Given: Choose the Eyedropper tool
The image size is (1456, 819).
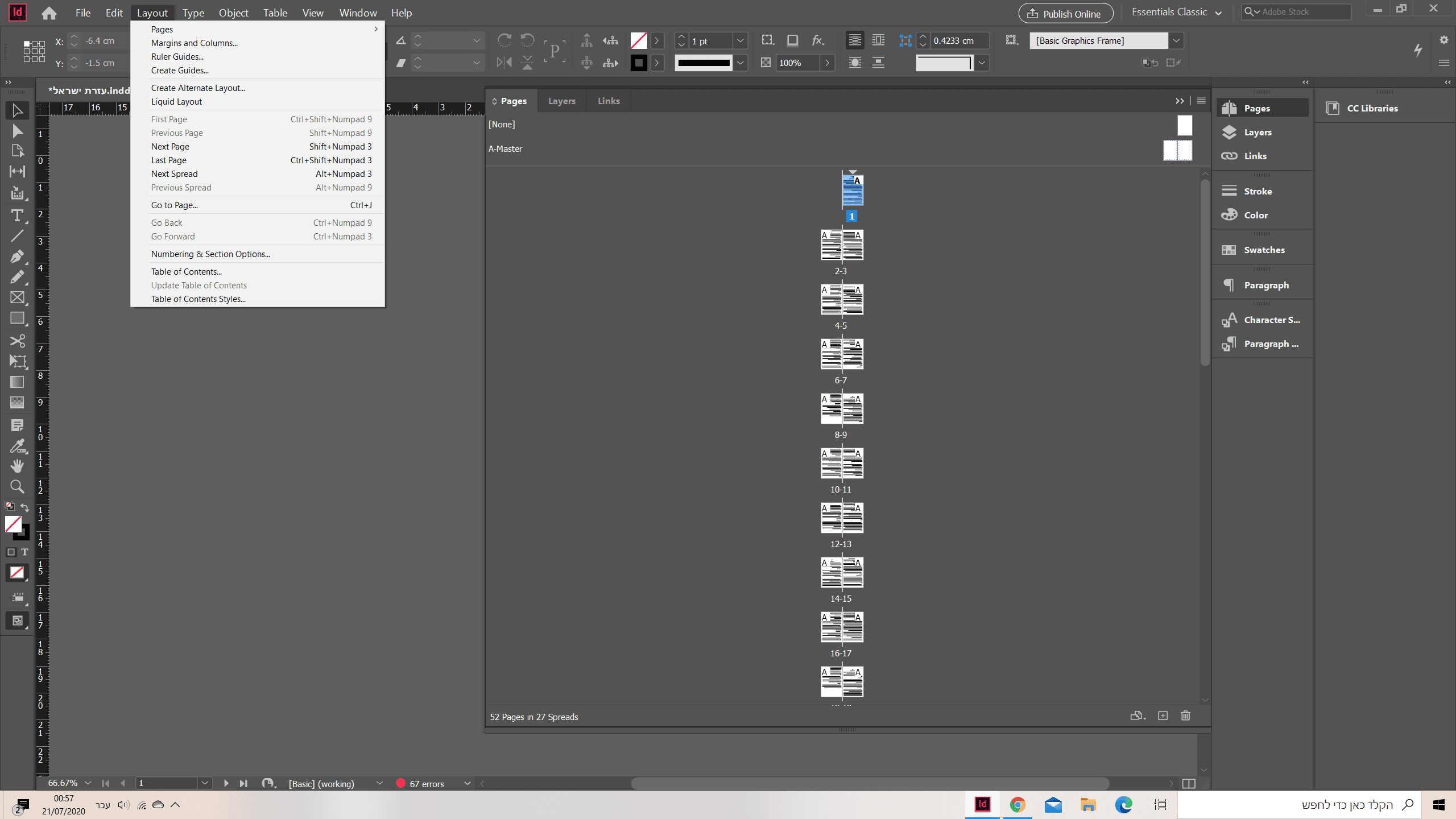Looking at the screenshot, I should [17, 446].
